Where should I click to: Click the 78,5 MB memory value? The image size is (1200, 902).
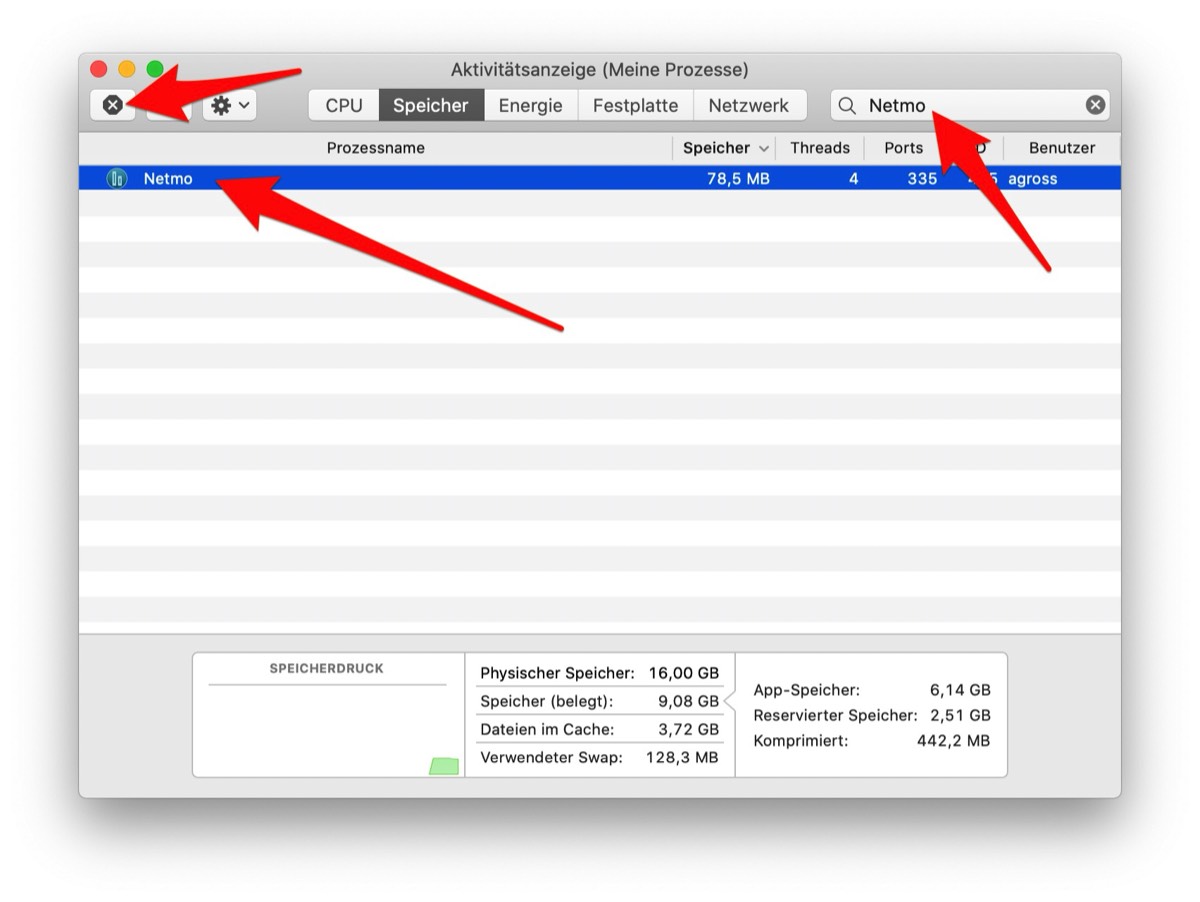738,179
